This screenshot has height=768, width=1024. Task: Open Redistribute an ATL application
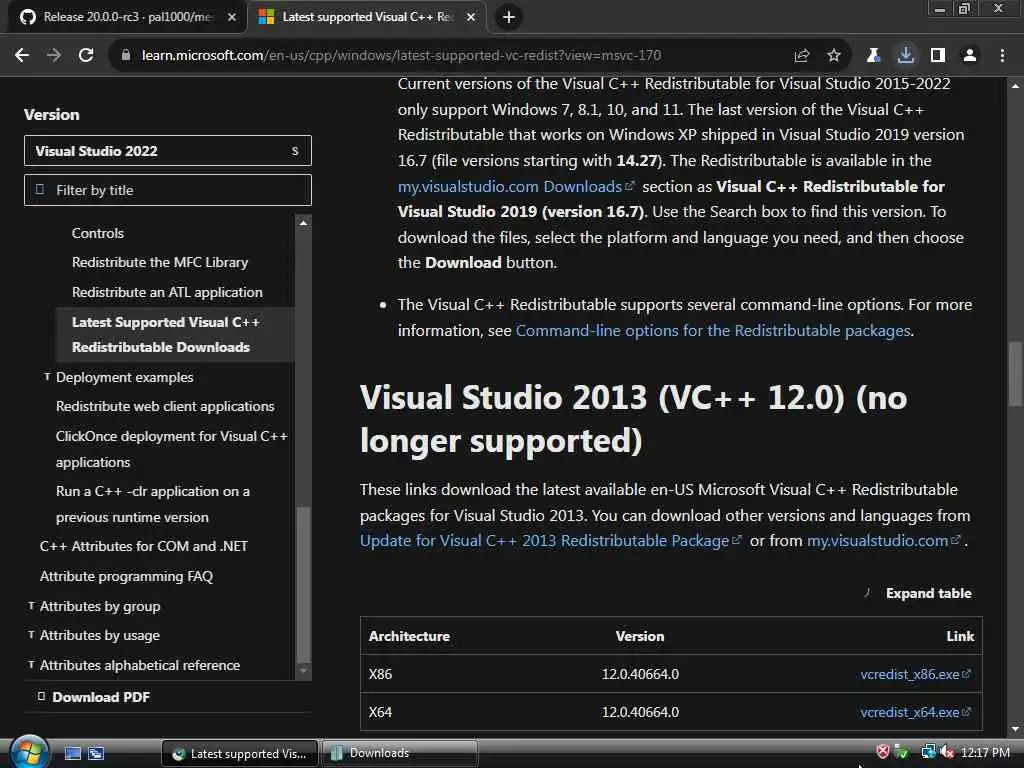pyautogui.click(x=167, y=293)
